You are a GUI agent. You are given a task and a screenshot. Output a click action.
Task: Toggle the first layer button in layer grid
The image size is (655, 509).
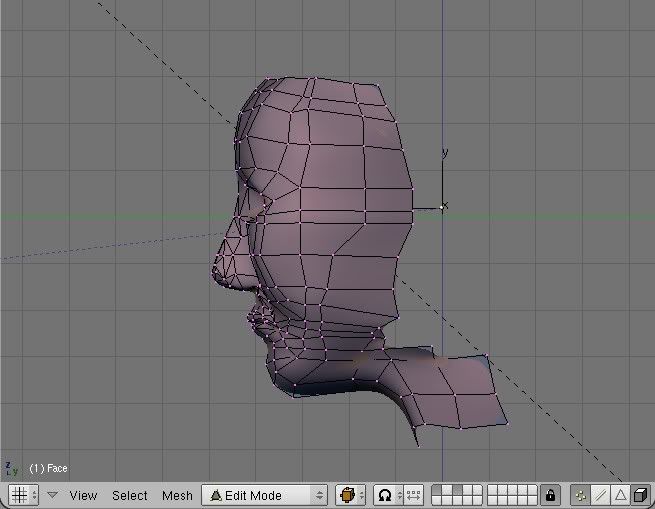pyautogui.click(x=436, y=490)
